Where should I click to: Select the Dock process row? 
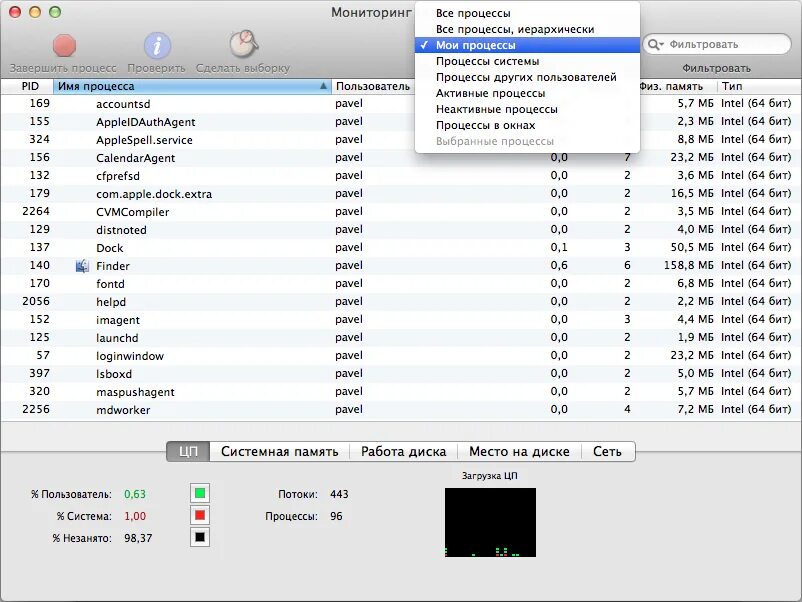pyautogui.click(x=401, y=248)
